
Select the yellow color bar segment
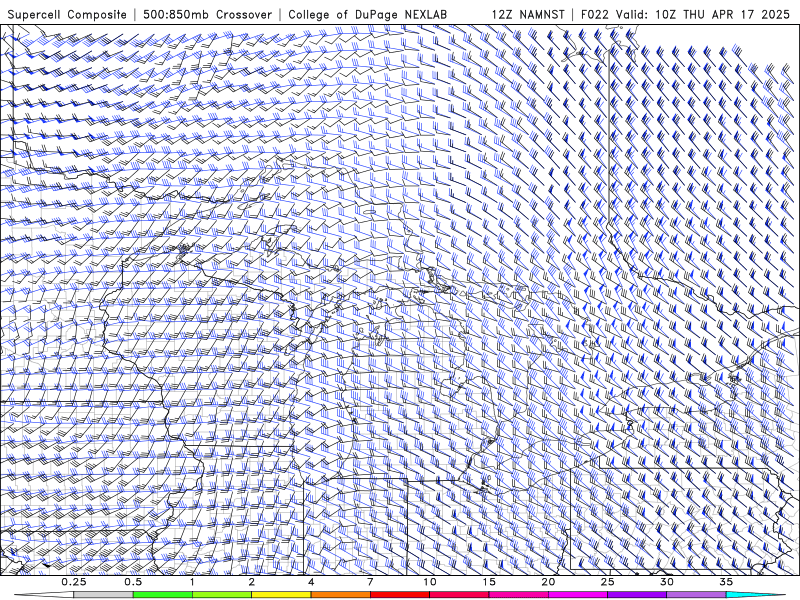pos(281,595)
